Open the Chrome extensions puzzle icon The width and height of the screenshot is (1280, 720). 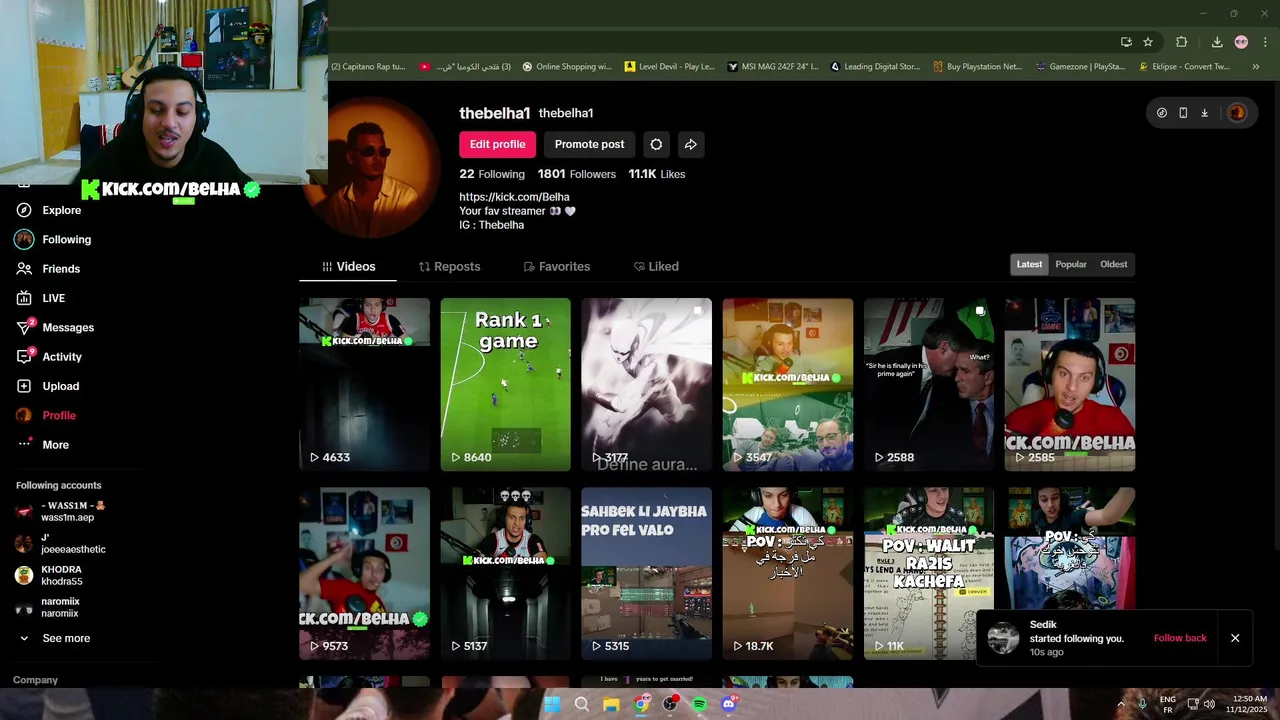coord(1181,42)
